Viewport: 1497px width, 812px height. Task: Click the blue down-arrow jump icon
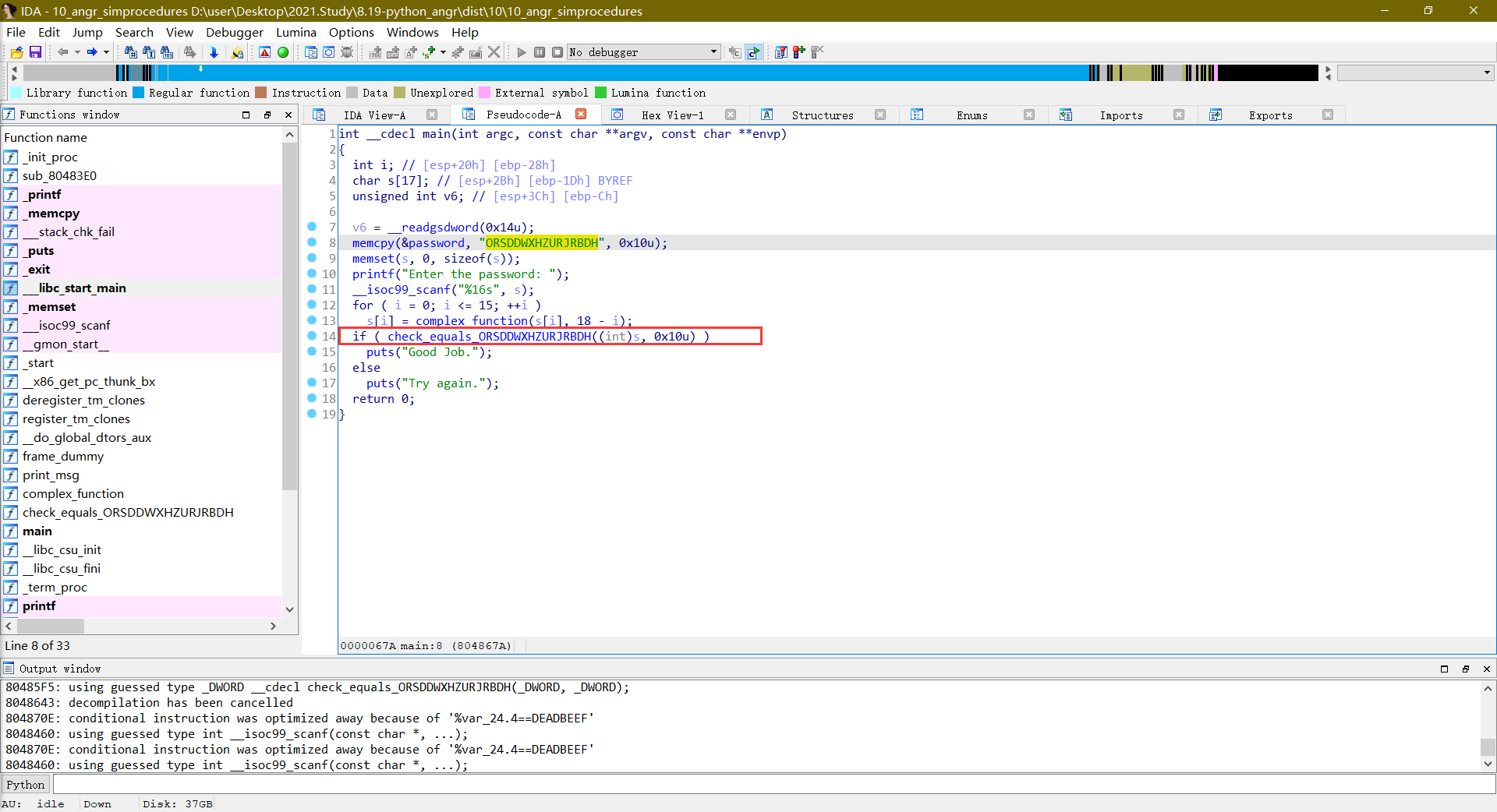(214, 52)
